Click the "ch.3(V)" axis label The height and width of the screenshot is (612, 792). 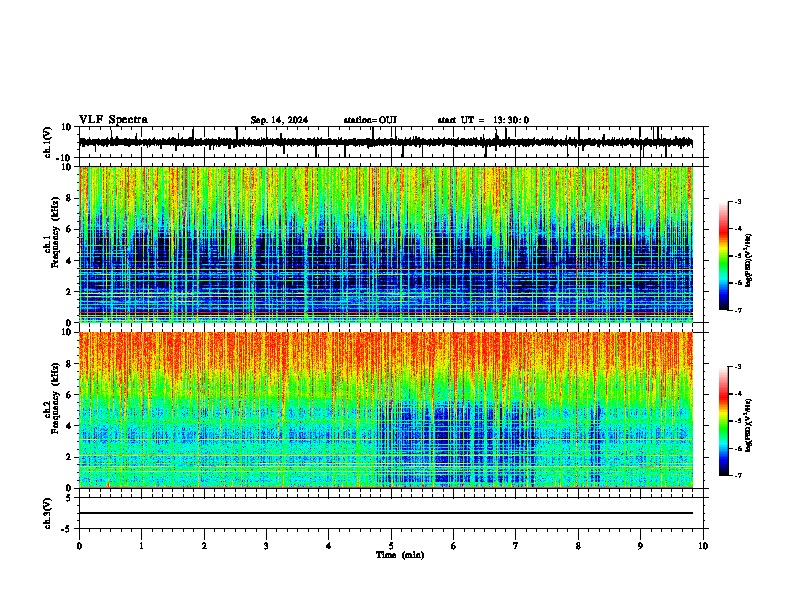(47, 513)
